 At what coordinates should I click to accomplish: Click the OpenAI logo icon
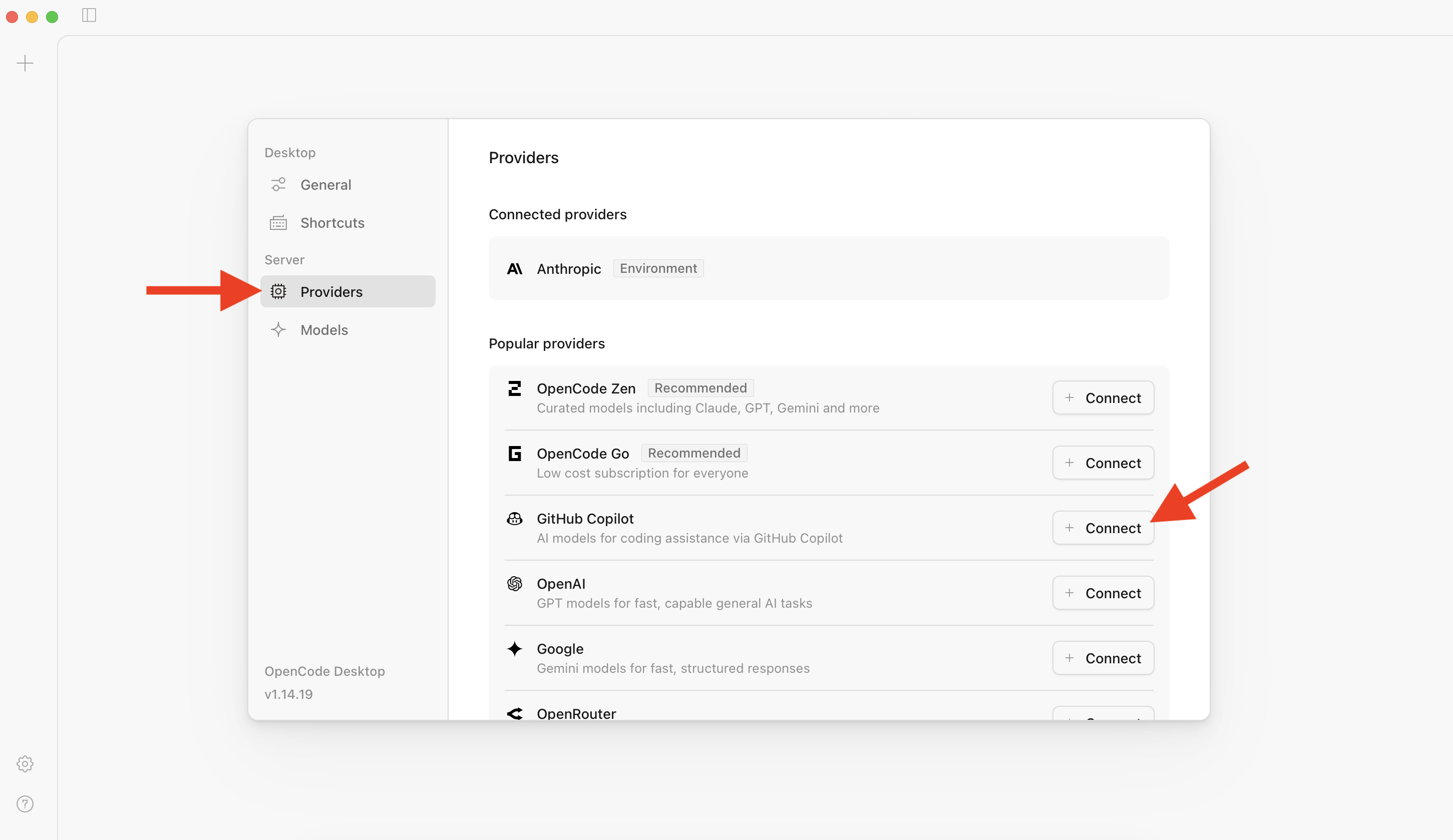515,584
